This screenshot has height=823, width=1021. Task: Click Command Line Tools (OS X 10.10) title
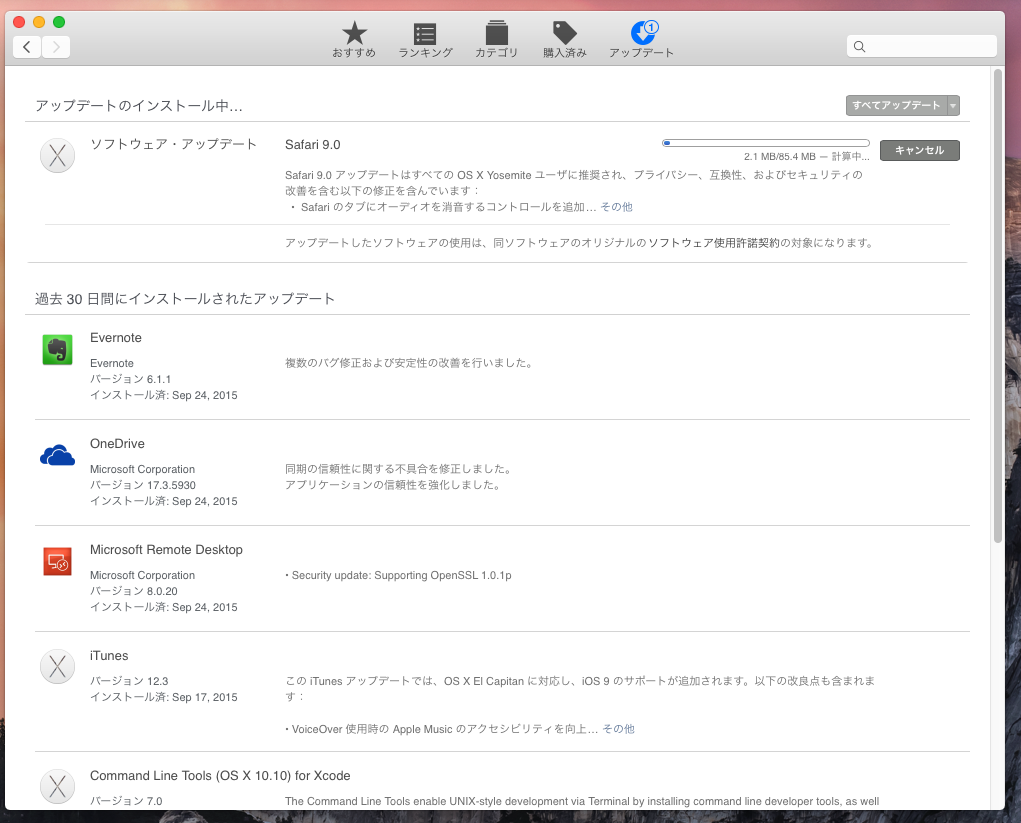pos(220,776)
